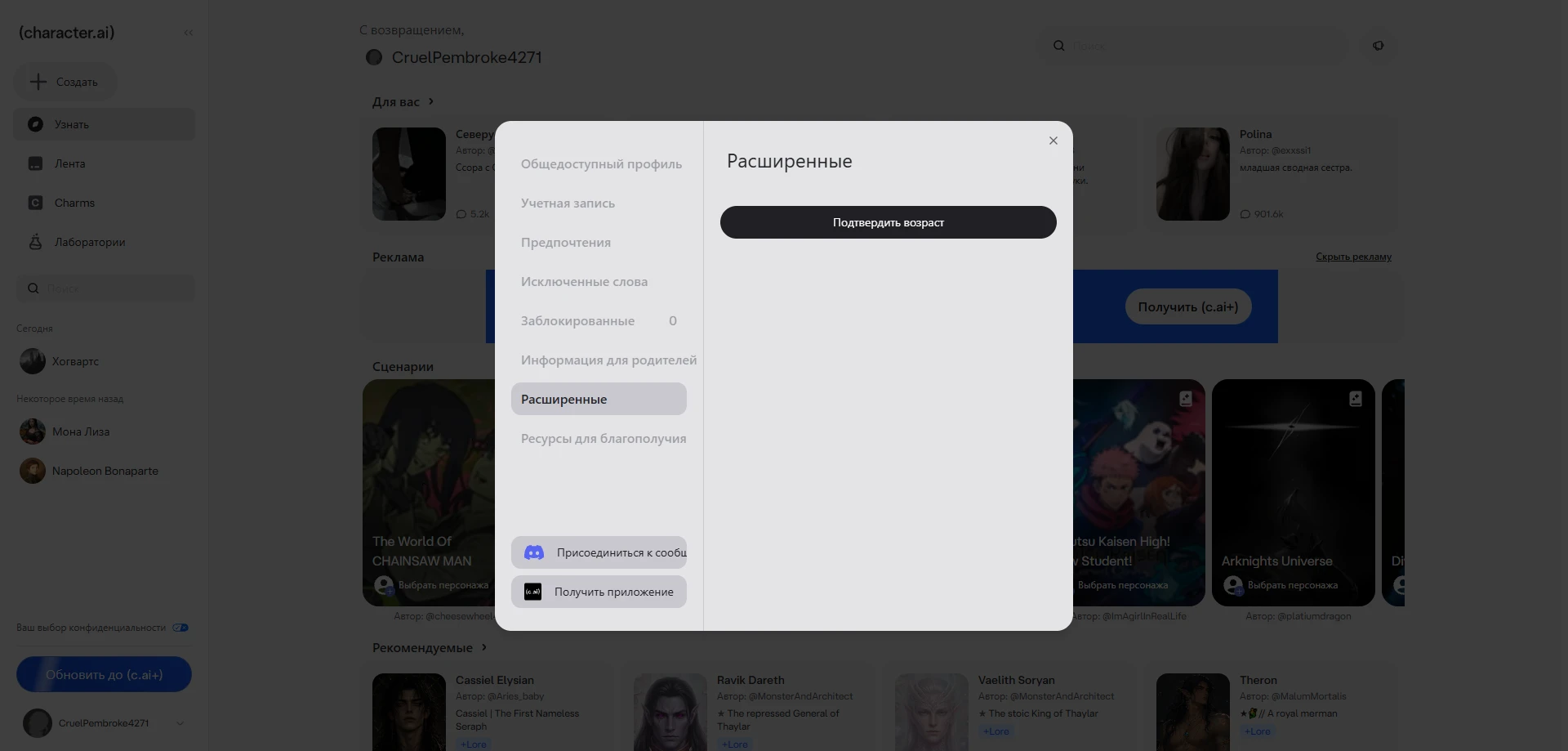Click the Получить приложение button
Screen dimensions: 1568x751
pos(599,592)
